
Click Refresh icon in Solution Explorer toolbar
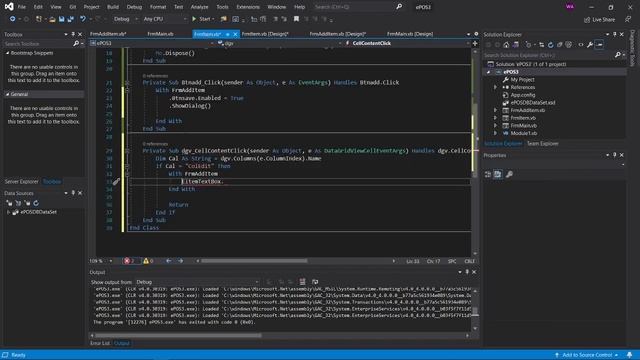click(551, 45)
